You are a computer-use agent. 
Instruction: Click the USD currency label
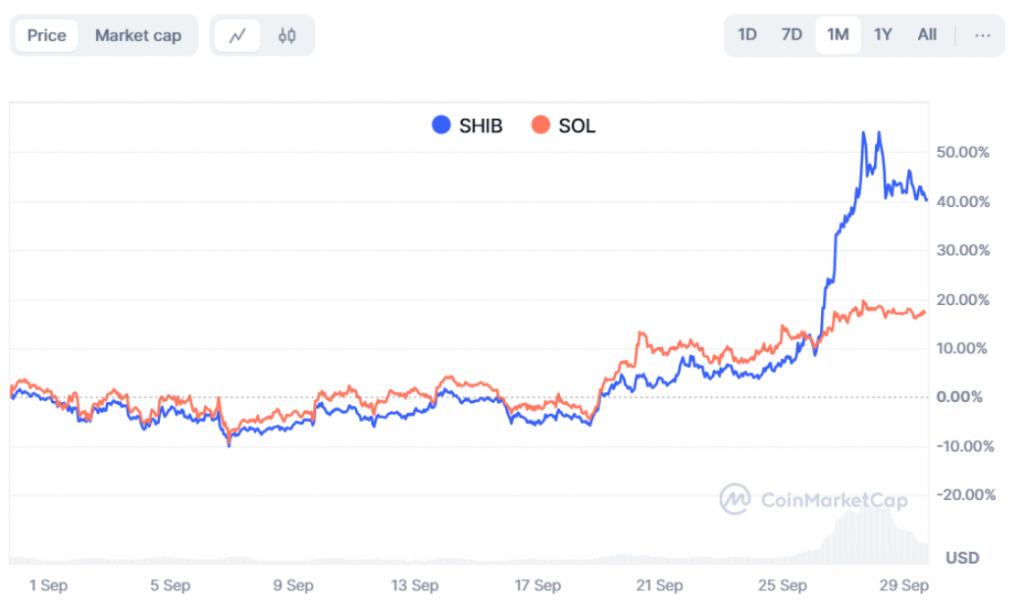tap(963, 558)
